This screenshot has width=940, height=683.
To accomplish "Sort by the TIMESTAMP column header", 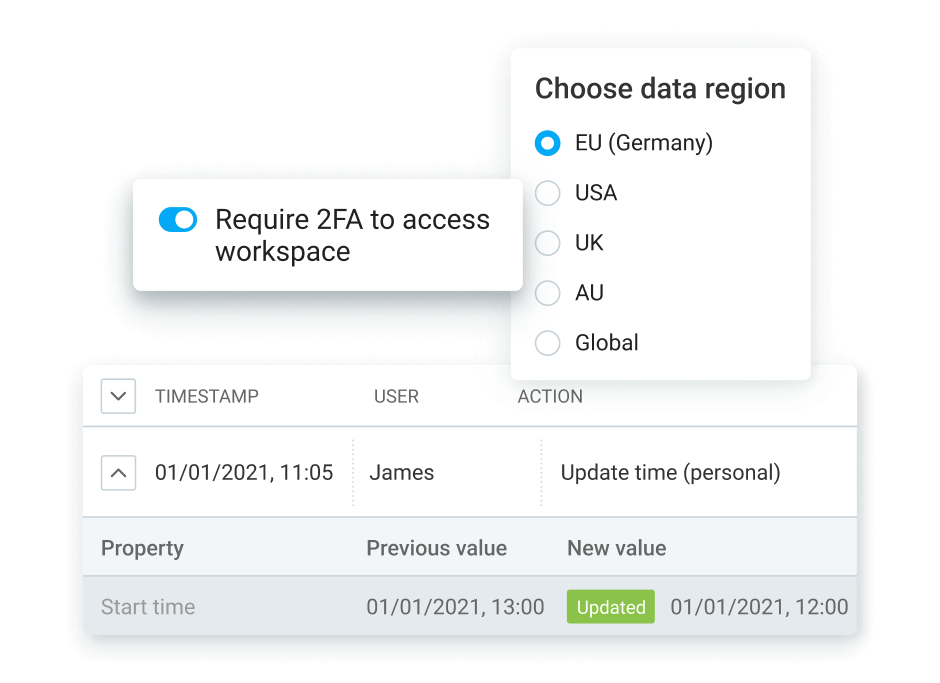I will tap(206, 397).
